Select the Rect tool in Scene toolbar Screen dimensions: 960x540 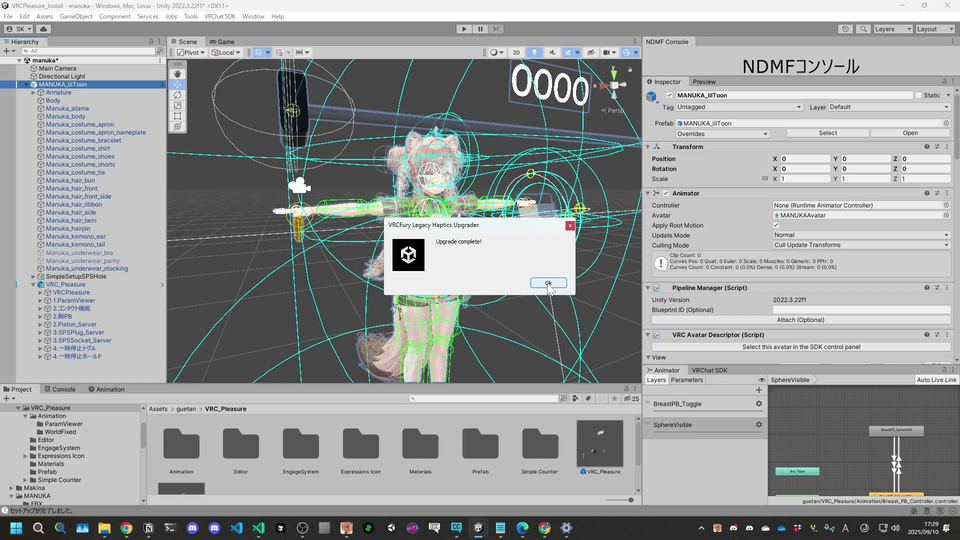[x=178, y=116]
